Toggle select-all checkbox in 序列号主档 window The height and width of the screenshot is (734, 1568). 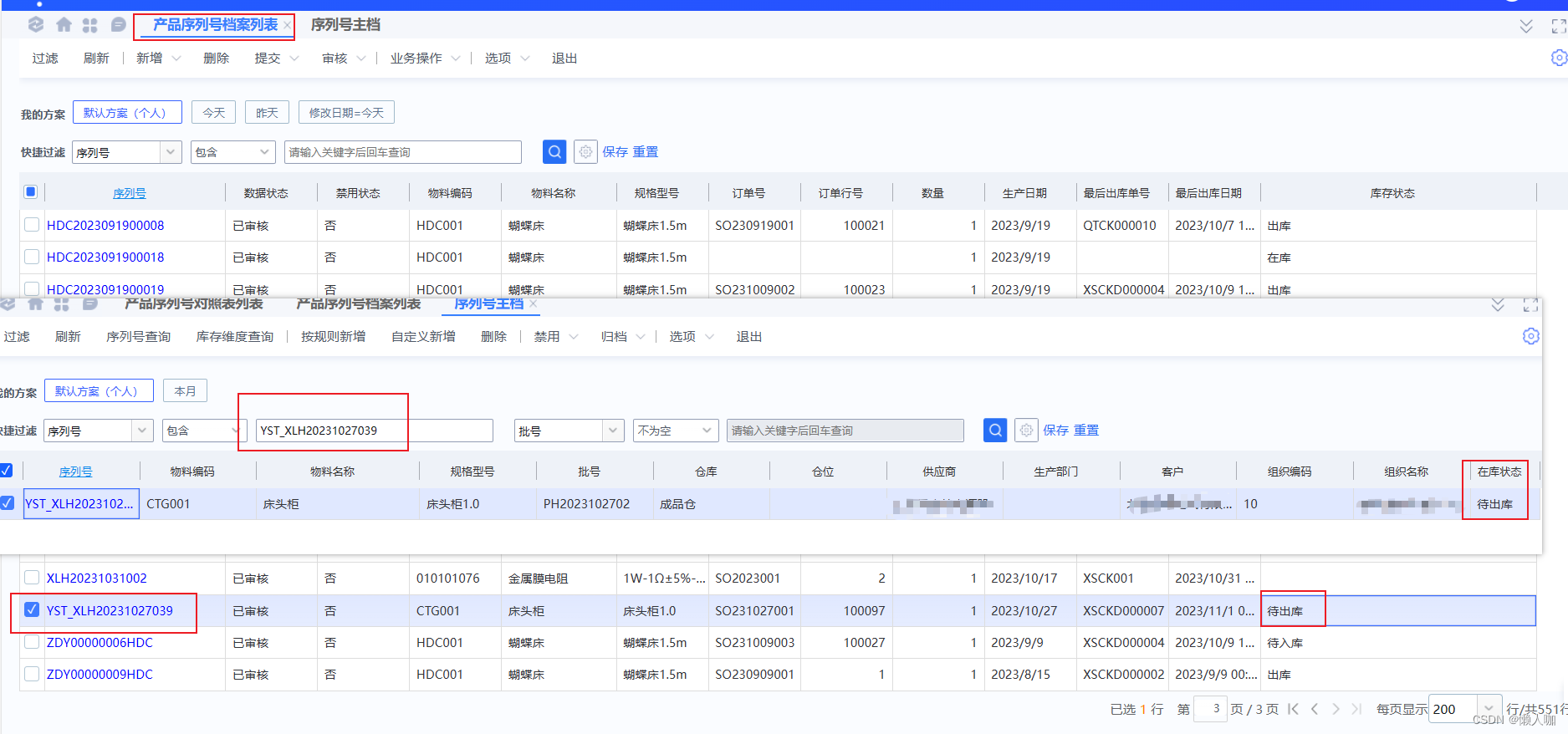tap(6, 471)
